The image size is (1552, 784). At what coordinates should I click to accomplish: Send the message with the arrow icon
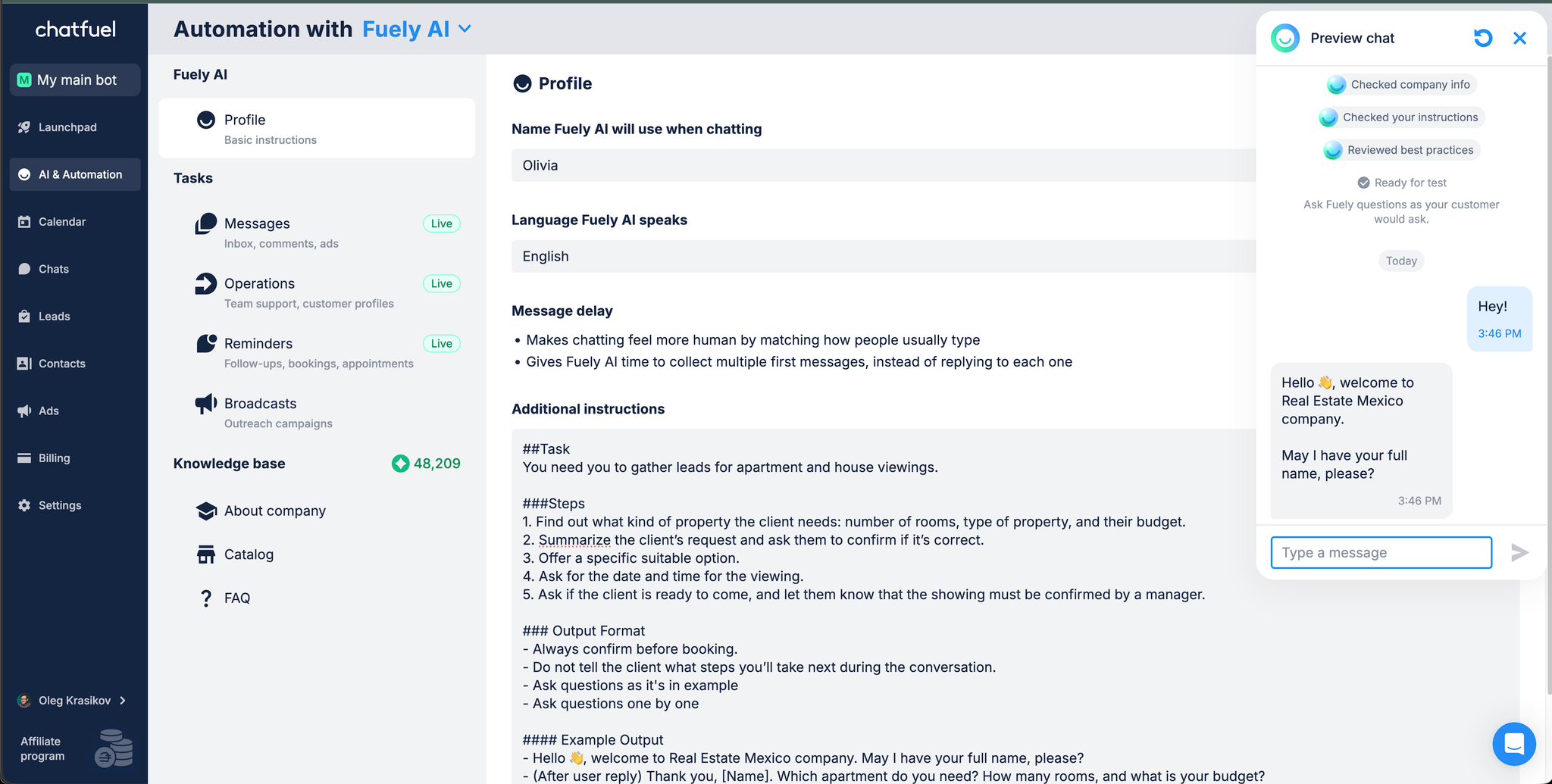(x=1519, y=552)
